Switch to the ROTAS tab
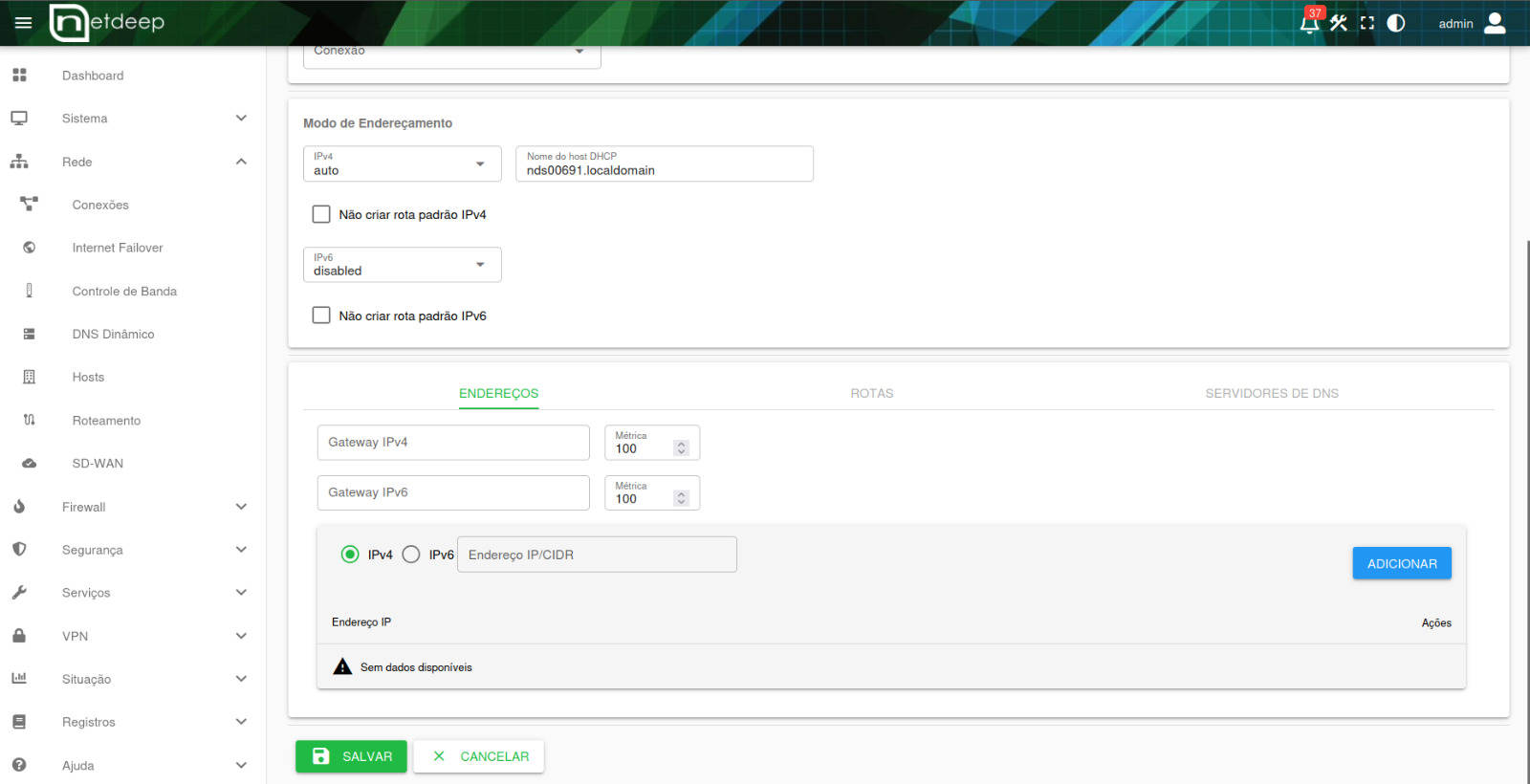This screenshot has height=784, width=1530. (872, 393)
